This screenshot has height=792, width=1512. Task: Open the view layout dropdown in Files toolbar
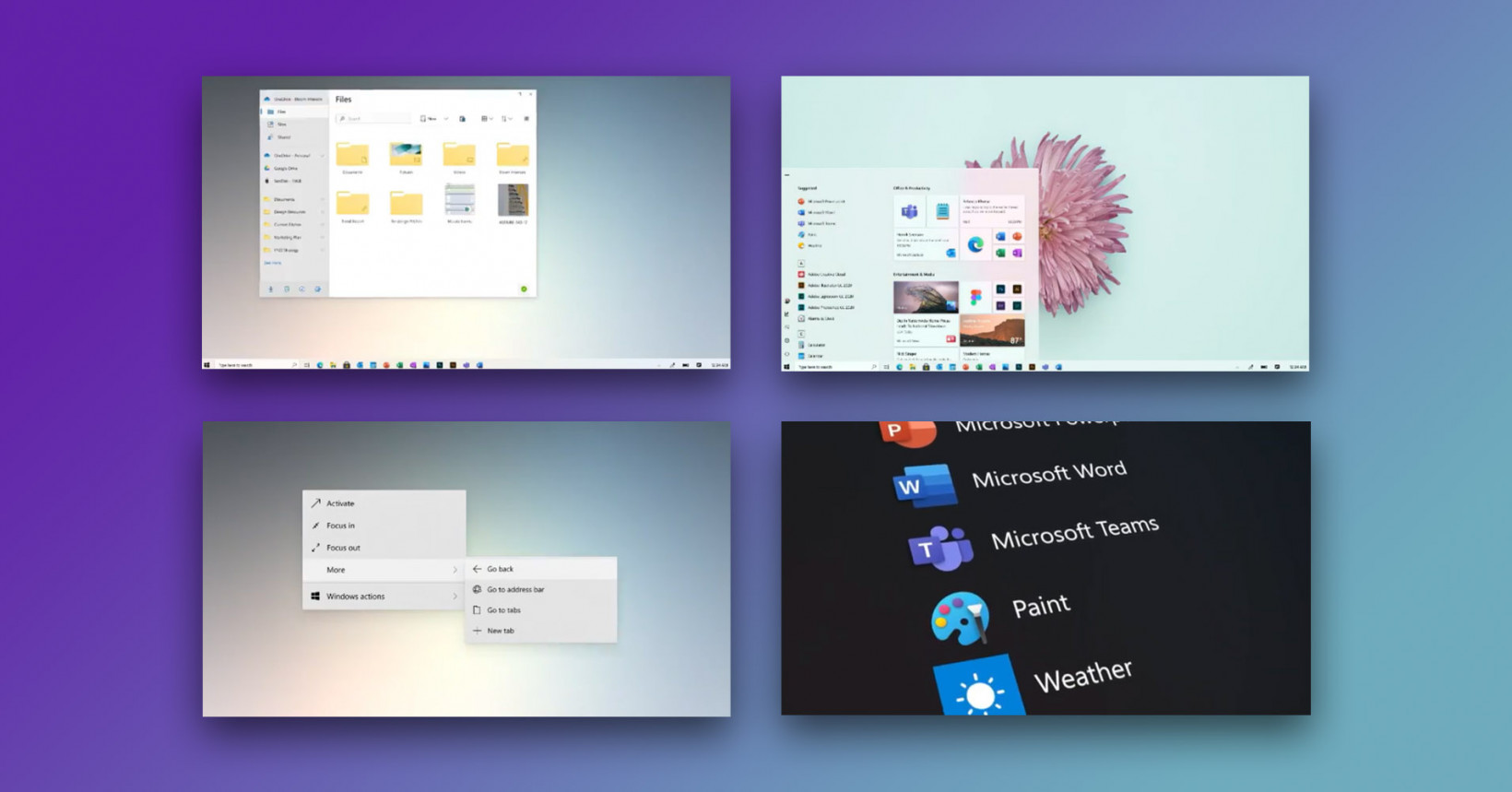click(x=487, y=119)
